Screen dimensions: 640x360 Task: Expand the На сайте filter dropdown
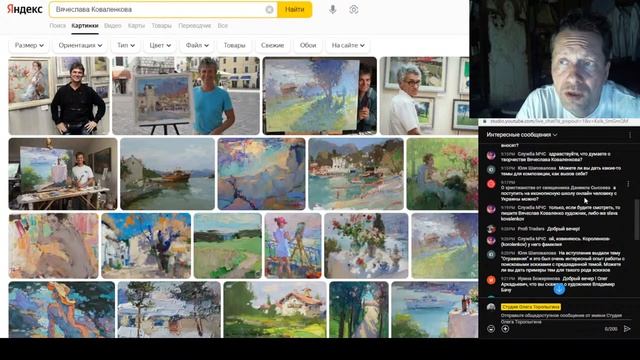348,45
